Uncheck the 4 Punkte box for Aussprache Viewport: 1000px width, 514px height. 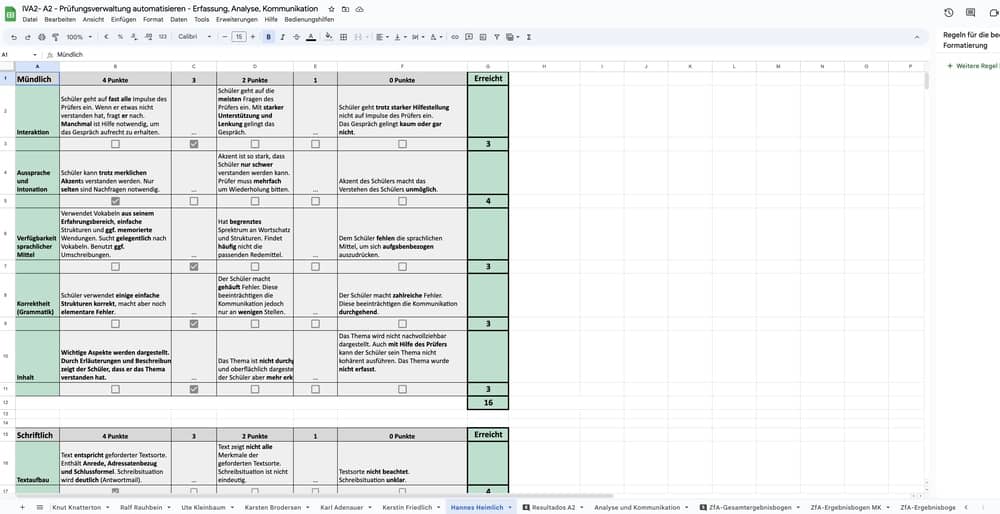(x=115, y=201)
